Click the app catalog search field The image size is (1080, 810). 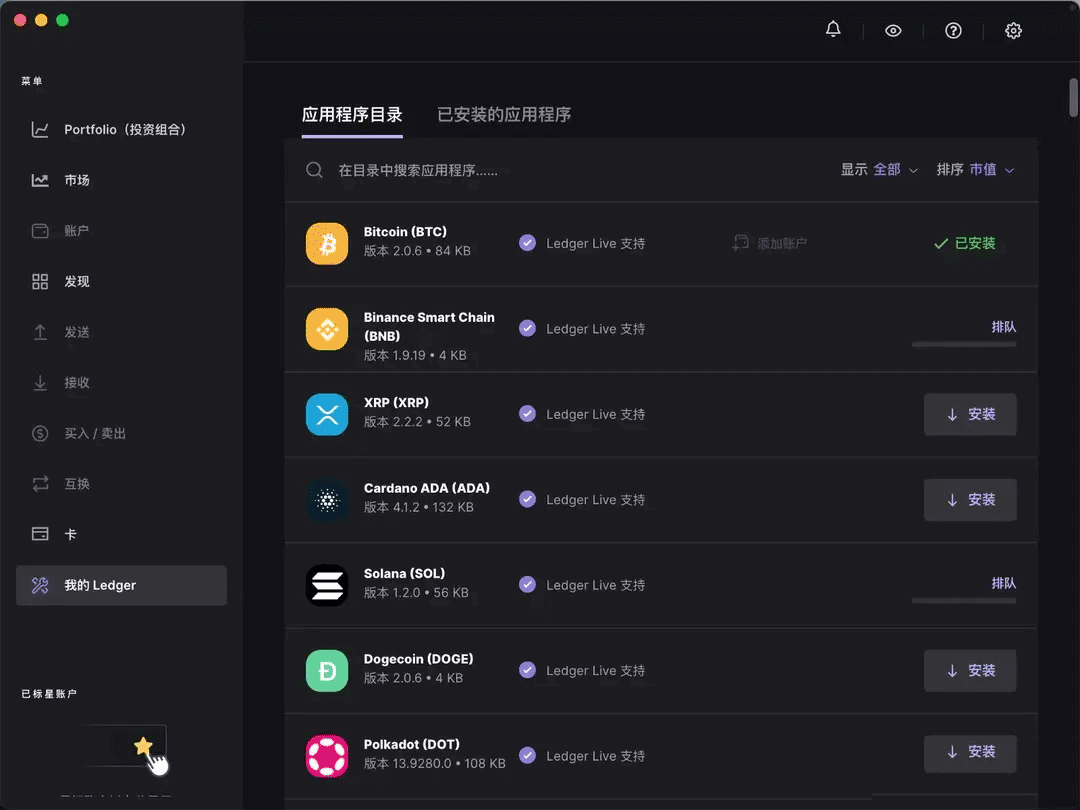450,170
